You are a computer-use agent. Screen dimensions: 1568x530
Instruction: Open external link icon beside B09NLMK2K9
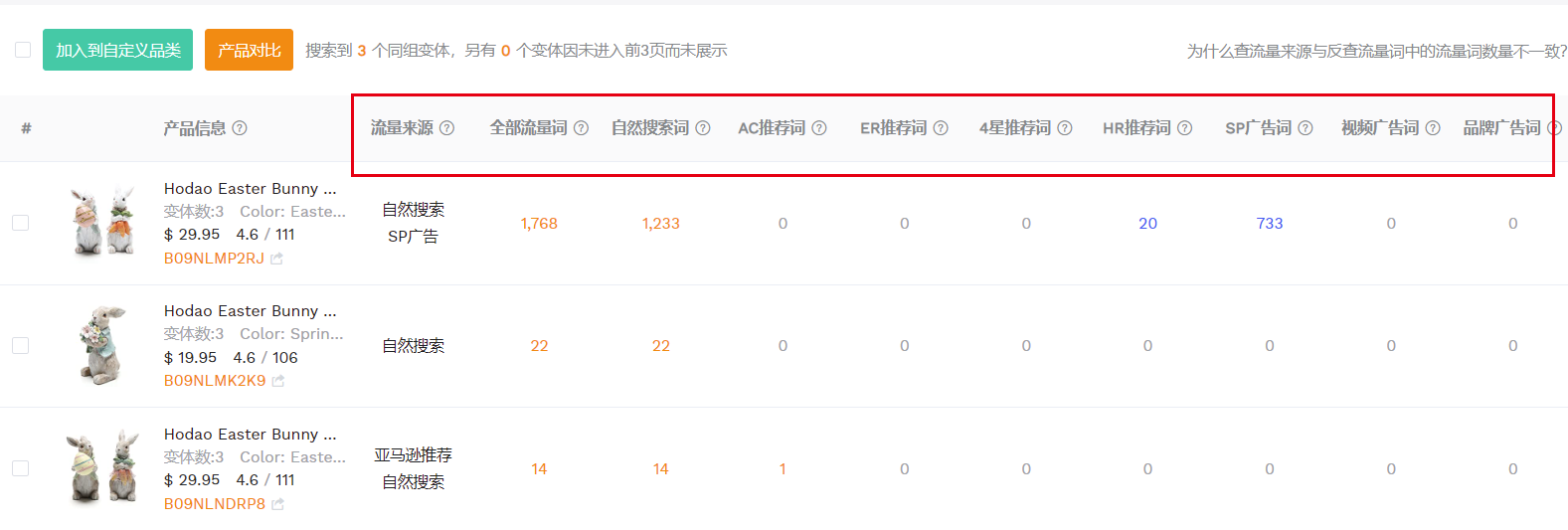coord(278,381)
